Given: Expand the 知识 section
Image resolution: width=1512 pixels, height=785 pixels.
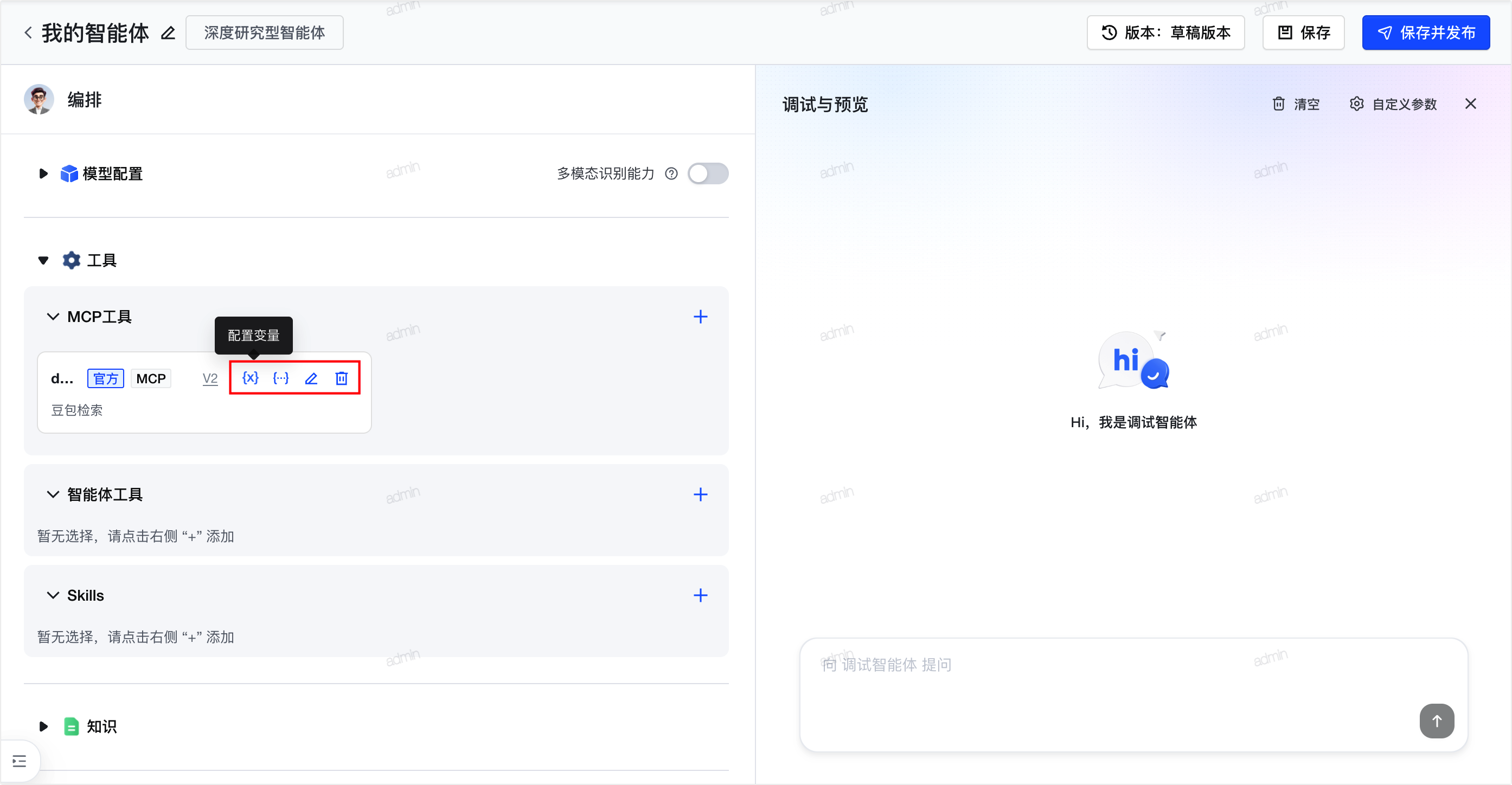Looking at the screenshot, I should [43, 727].
